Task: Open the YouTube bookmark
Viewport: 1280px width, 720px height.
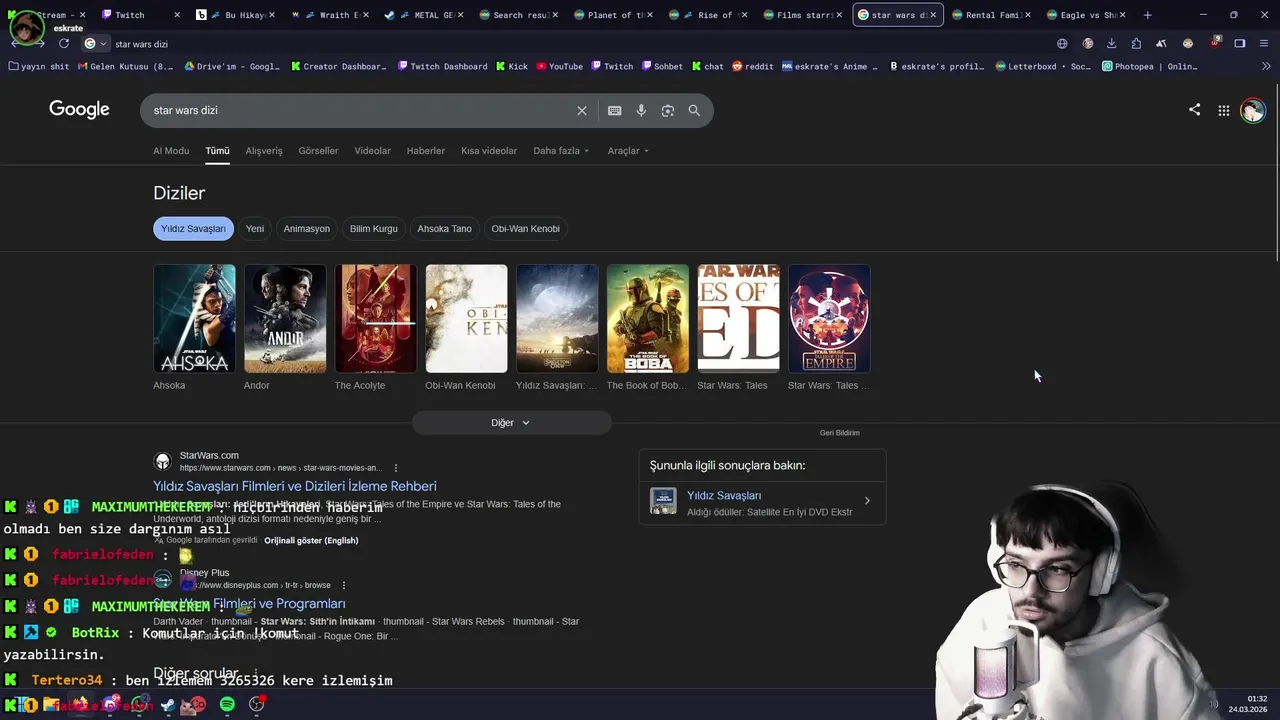Action: click(559, 66)
